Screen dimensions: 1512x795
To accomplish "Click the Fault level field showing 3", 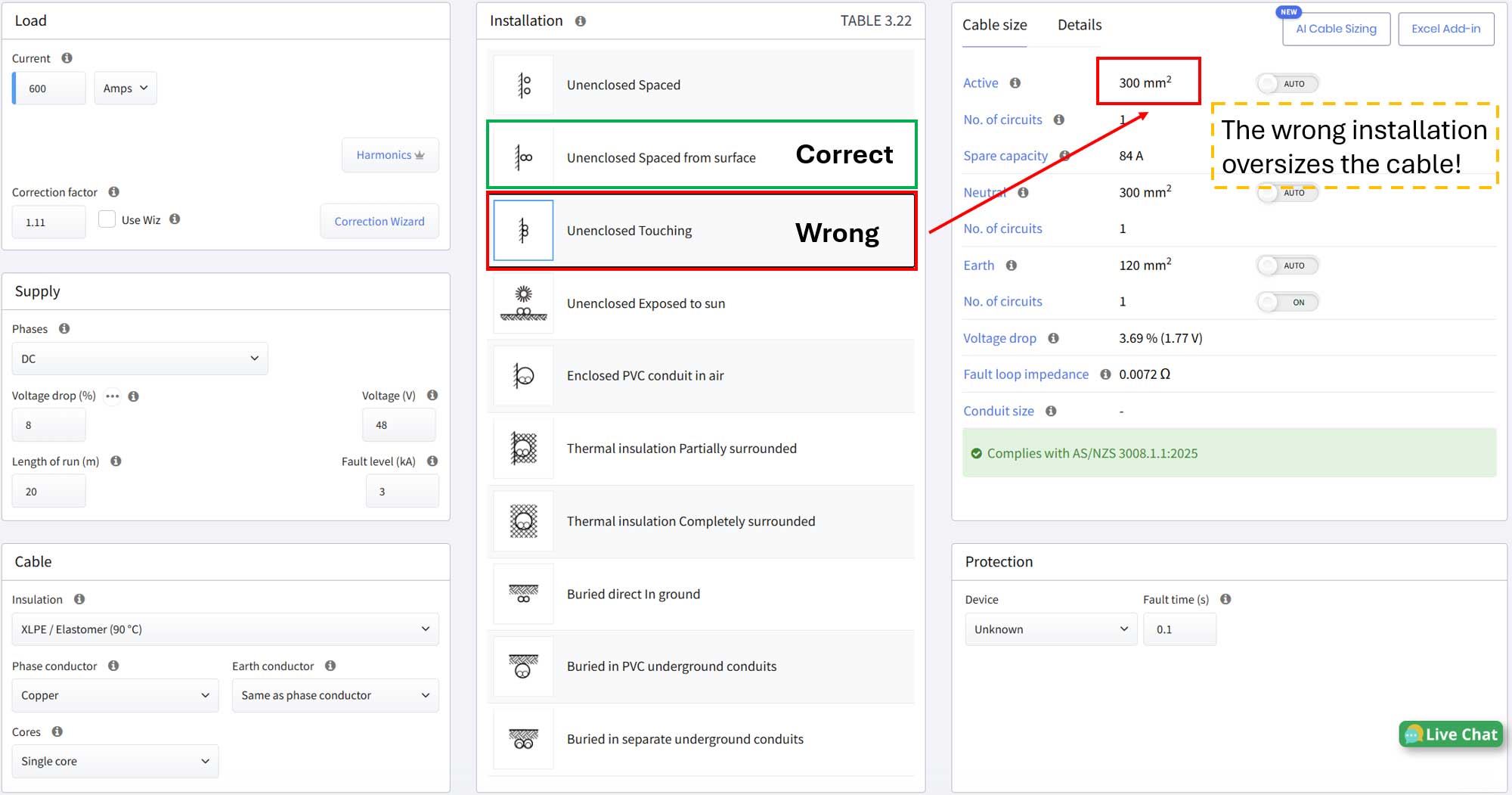I will point(402,492).
